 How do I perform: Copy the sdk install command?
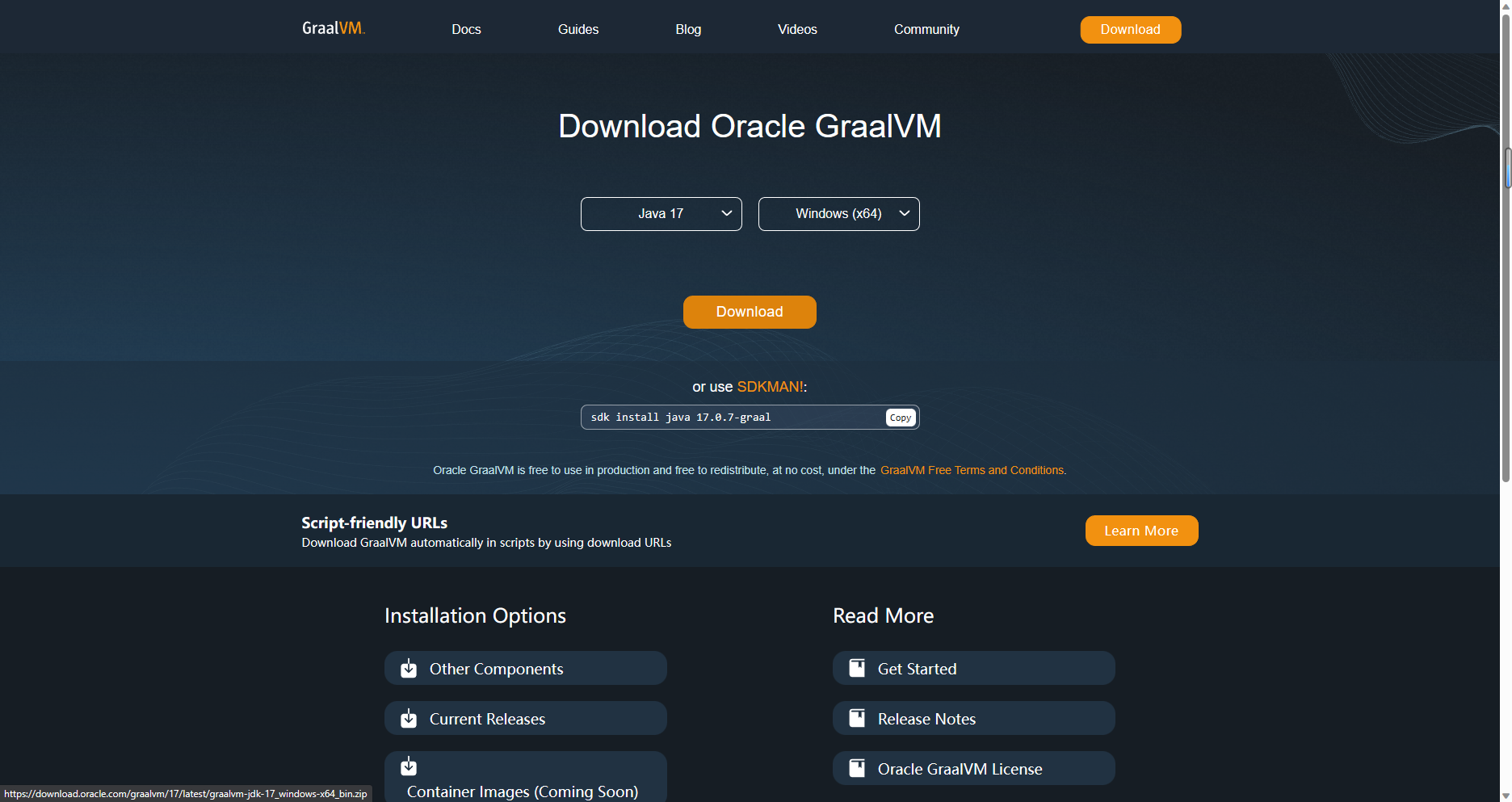tap(901, 418)
